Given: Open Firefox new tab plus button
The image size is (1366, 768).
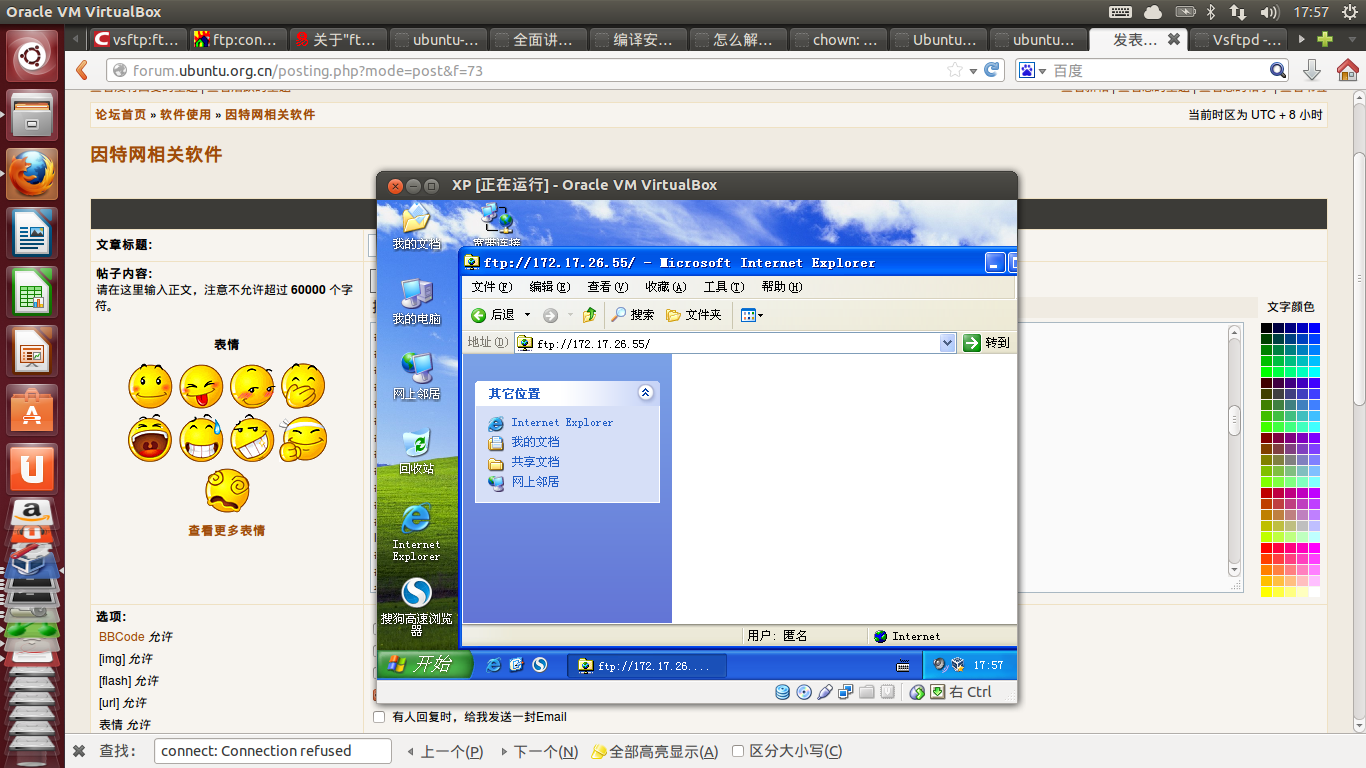Looking at the screenshot, I should click(1325, 40).
